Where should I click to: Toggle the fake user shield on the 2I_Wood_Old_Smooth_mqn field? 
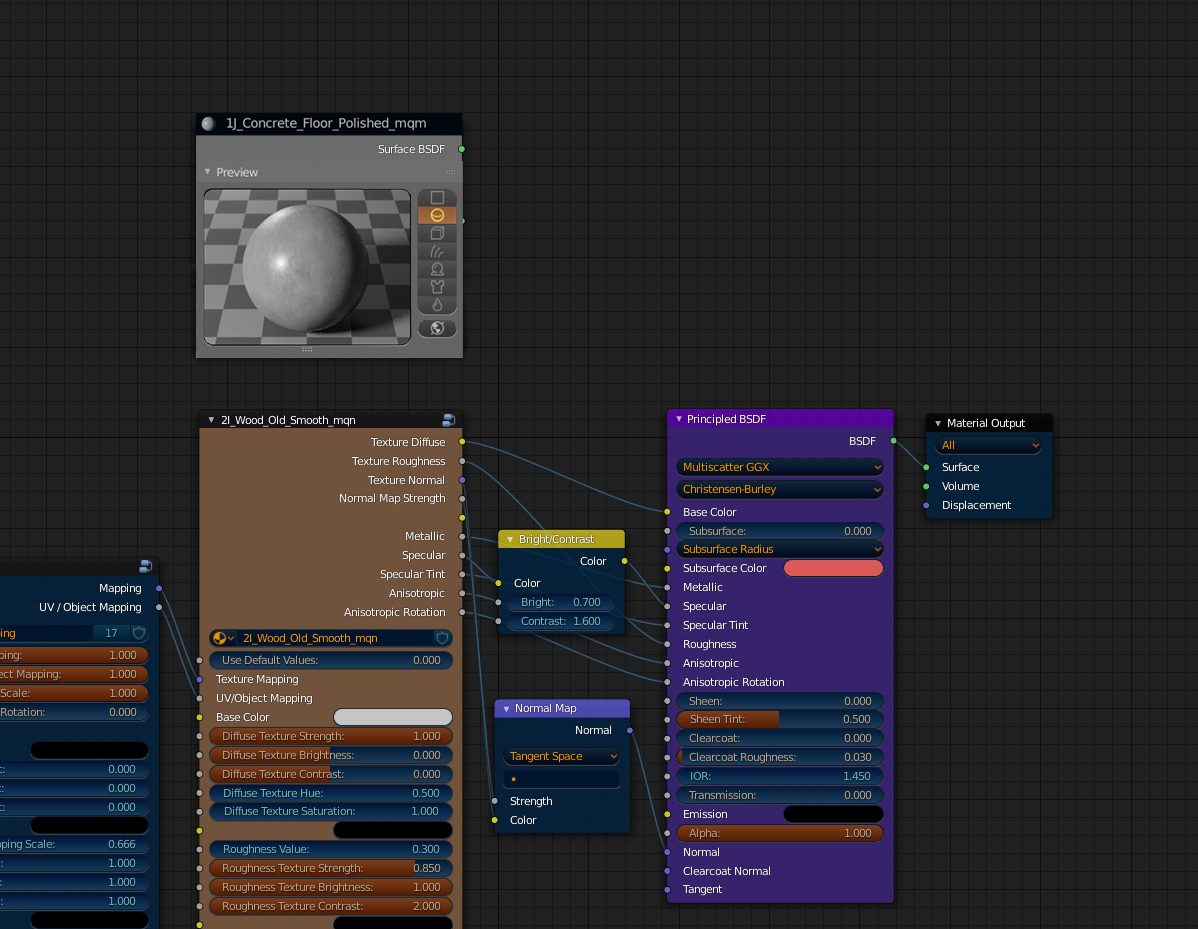coord(442,638)
